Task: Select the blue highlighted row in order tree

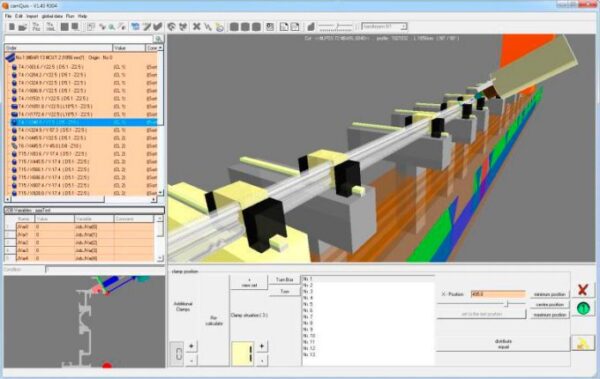Action: pos(84,122)
